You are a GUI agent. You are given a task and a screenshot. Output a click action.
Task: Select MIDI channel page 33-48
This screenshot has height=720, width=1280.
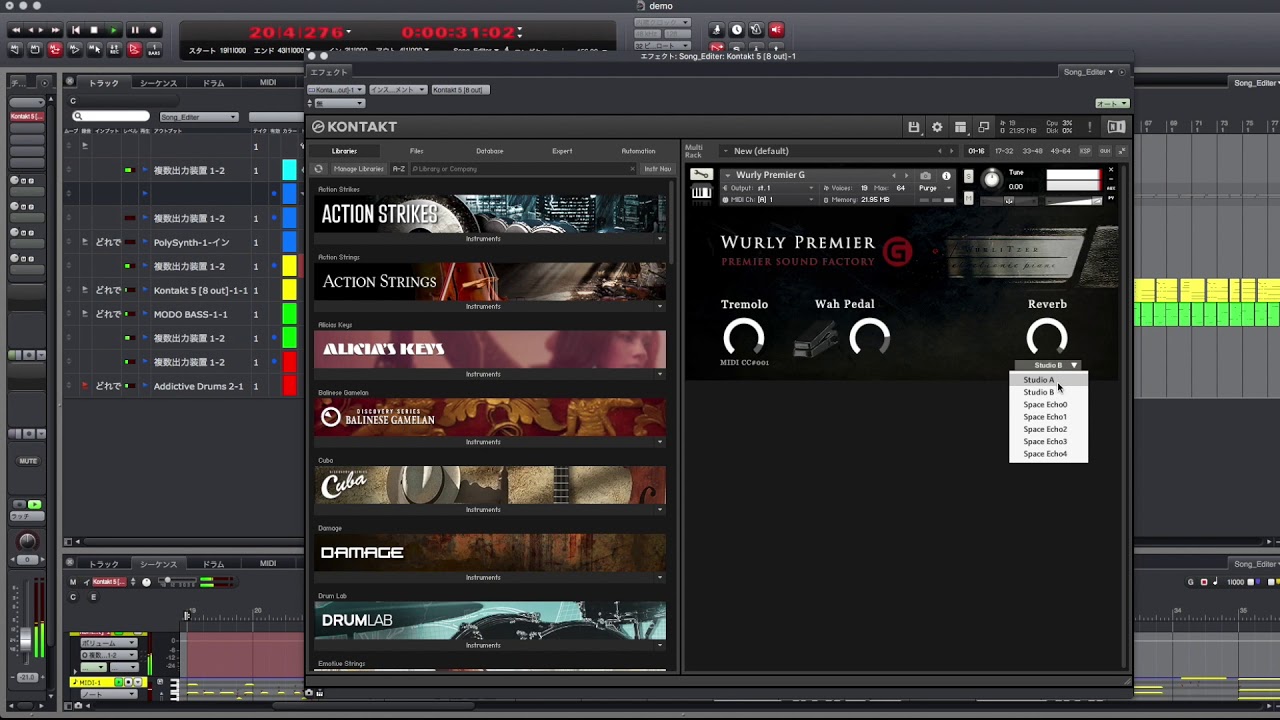coord(1032,151)
